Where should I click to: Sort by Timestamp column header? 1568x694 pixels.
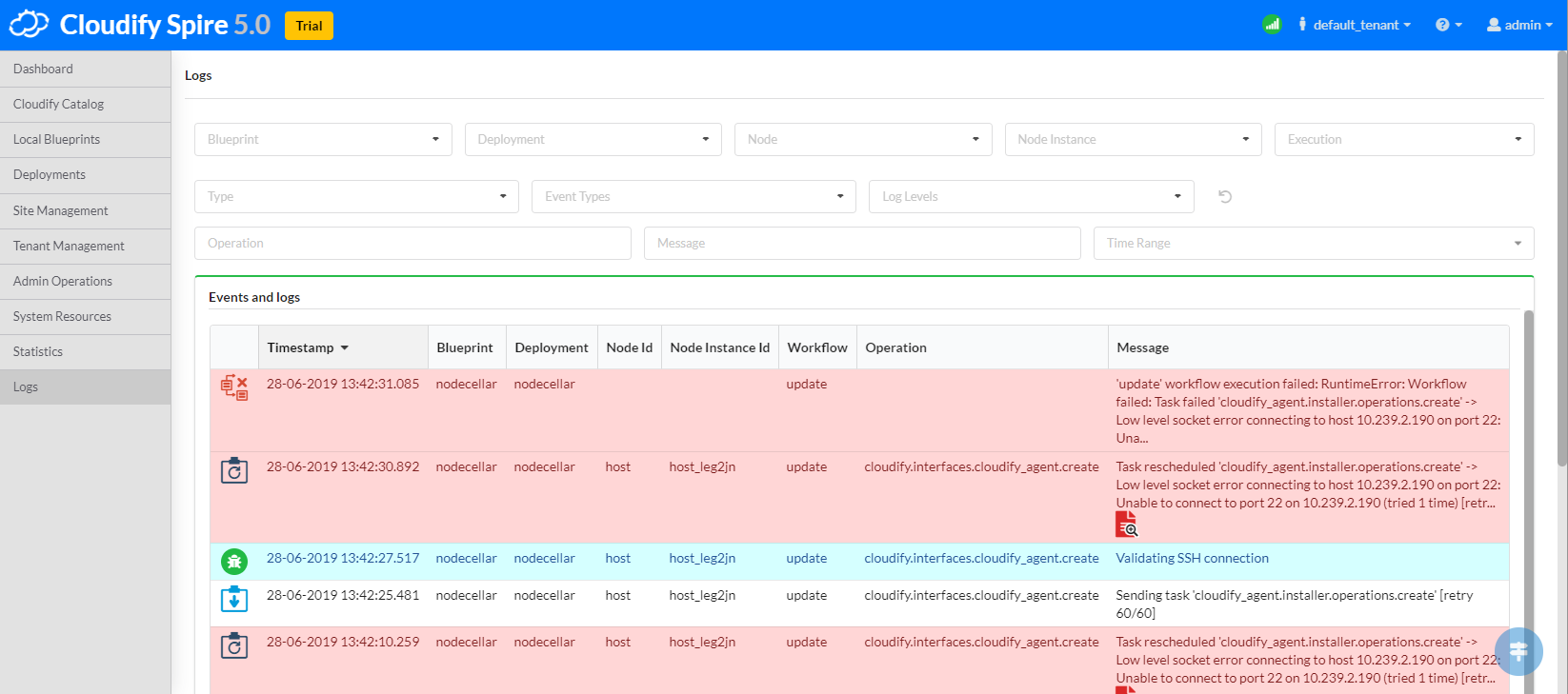coord(343,347)
